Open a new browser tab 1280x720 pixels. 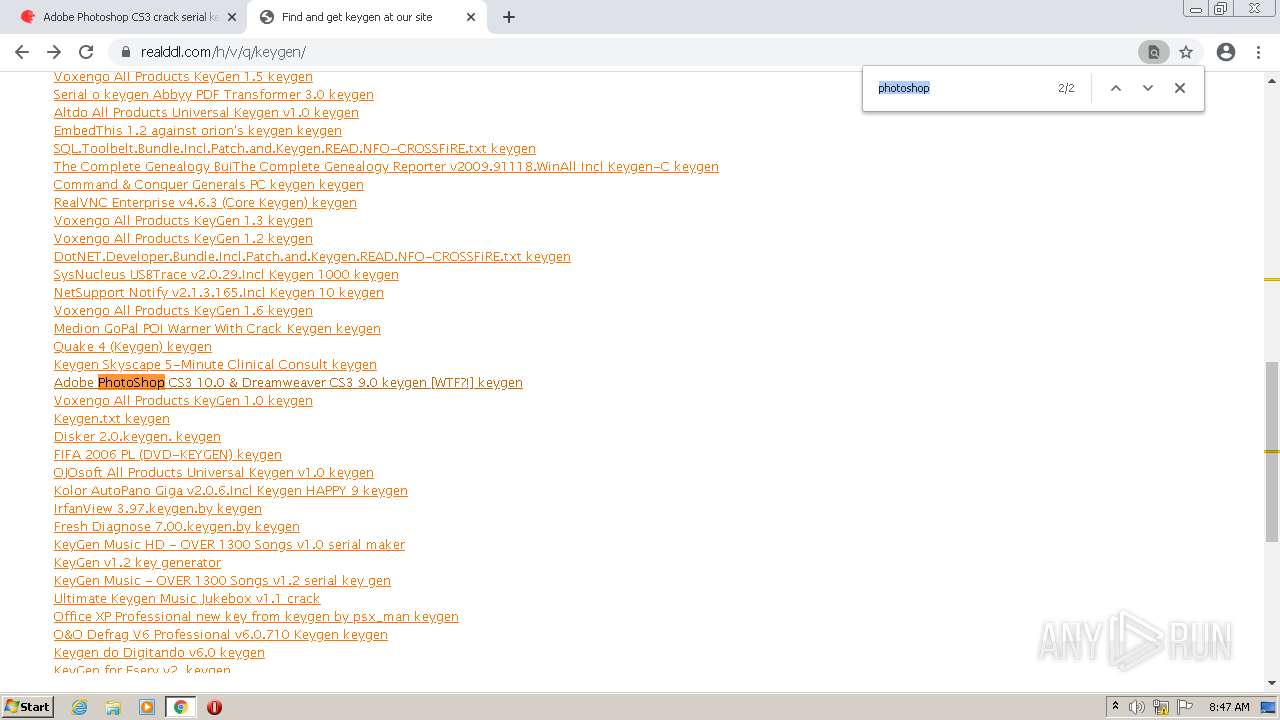click(x=509, y=17)
